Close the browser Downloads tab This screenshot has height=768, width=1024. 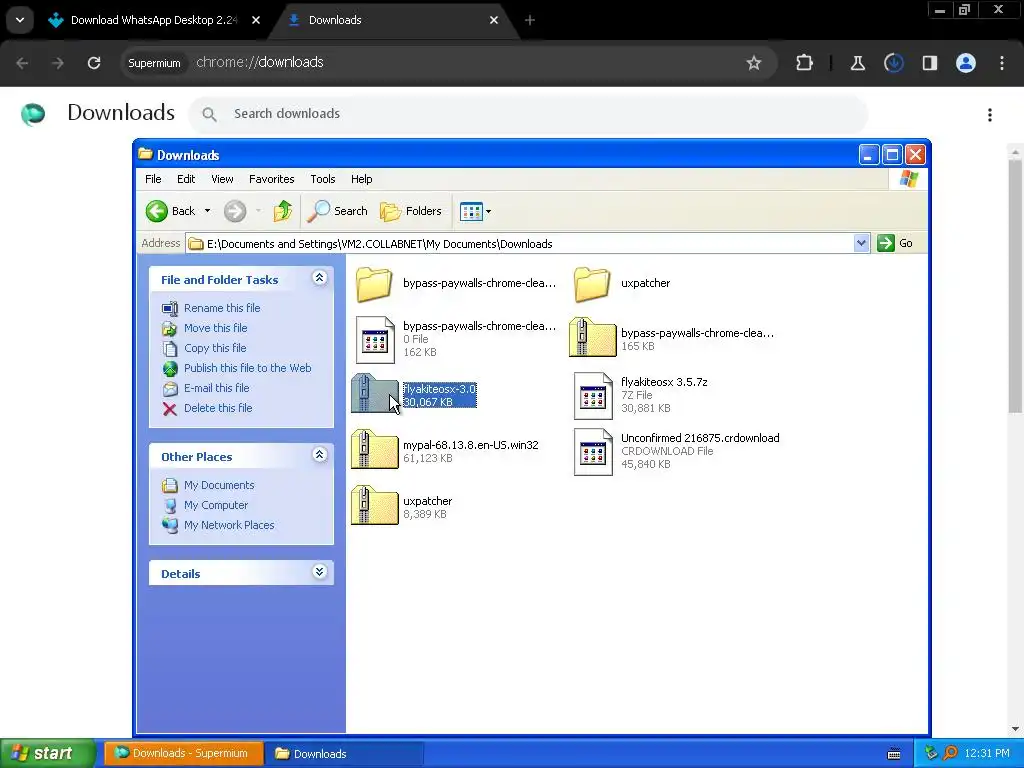494,20
